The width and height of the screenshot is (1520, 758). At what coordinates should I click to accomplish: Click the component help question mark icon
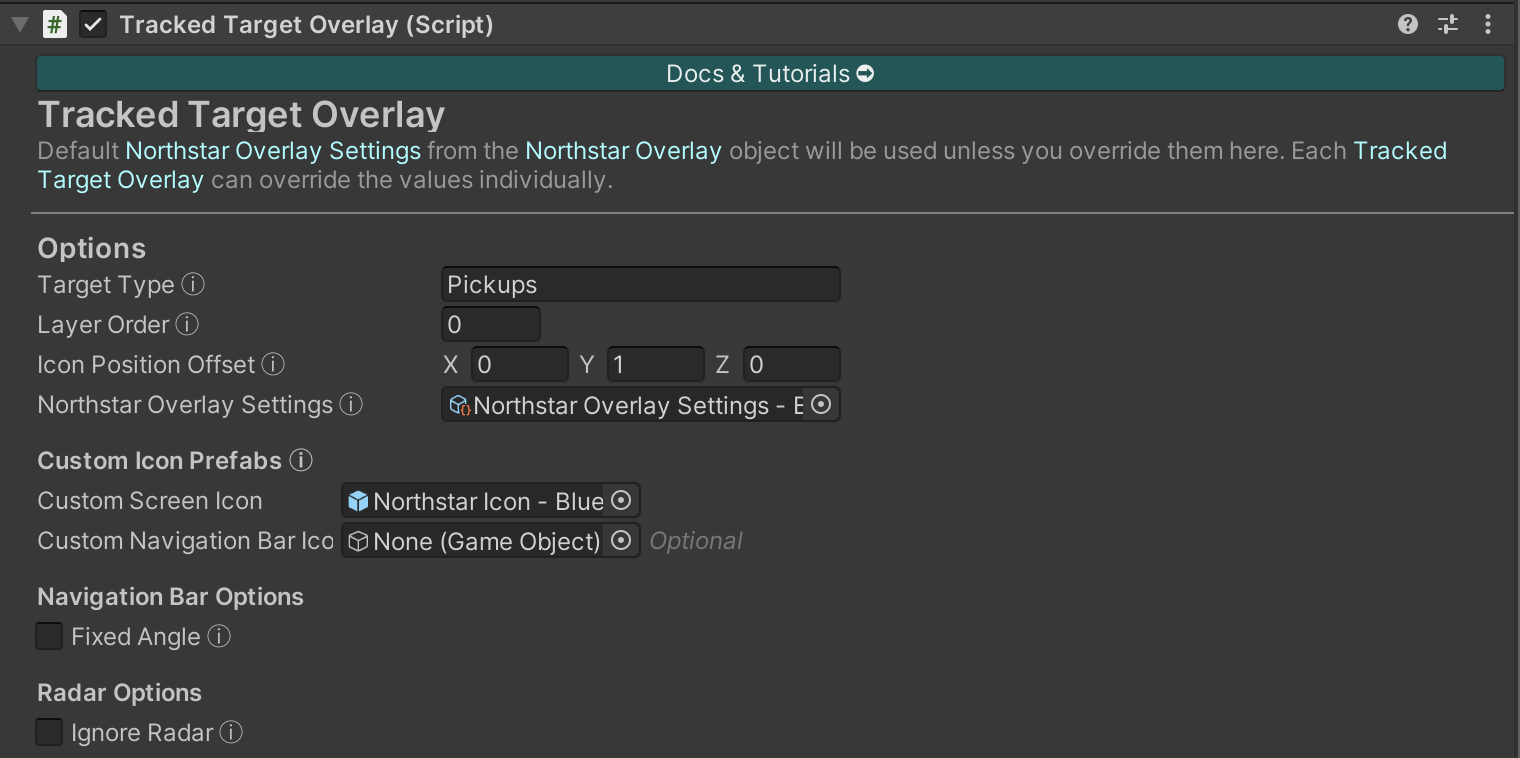coord(1408,25)
